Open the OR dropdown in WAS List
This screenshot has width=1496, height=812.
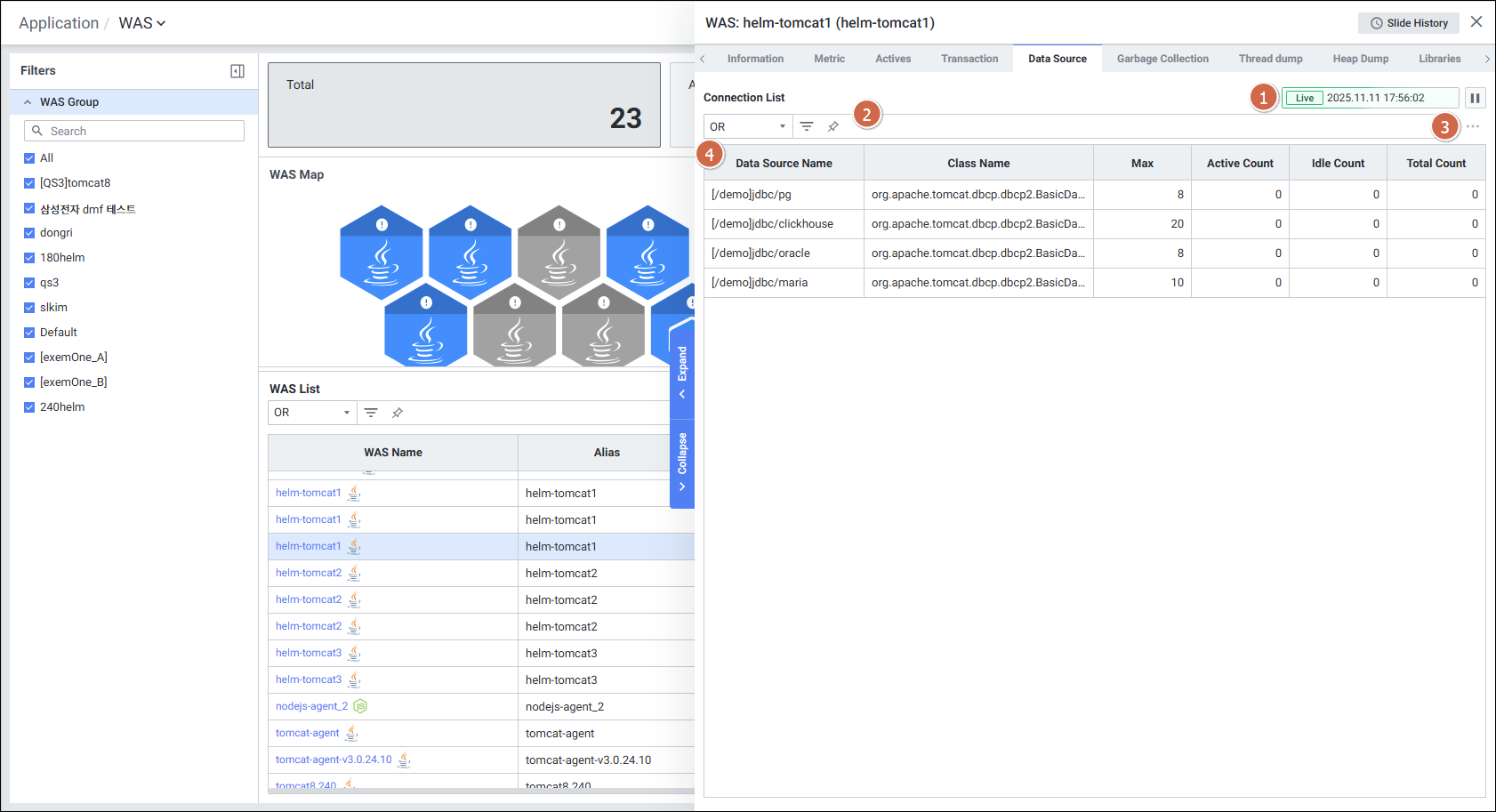coord(311,413)
